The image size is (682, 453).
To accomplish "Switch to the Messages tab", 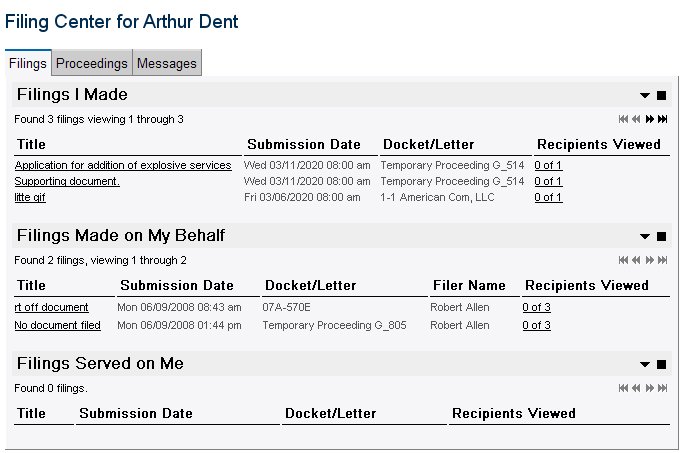I will point(167,63).
